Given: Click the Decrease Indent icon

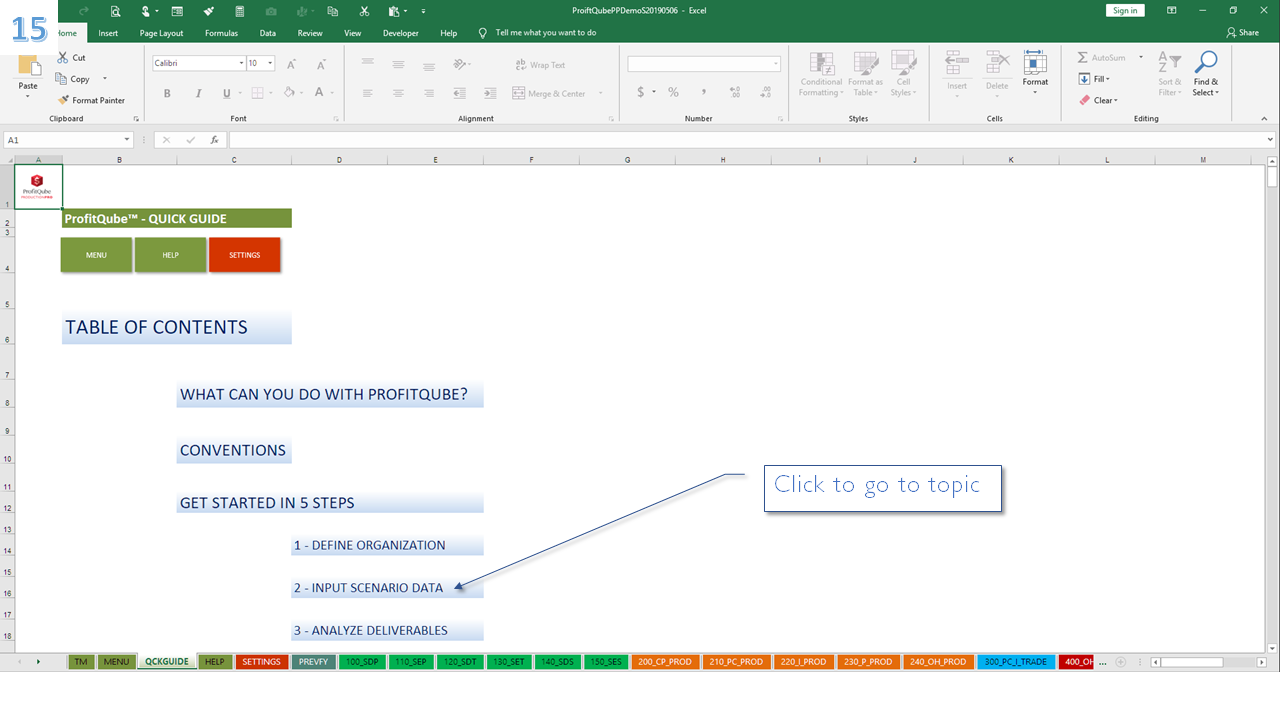Looking at the screenshot, I should click(x=460, y=93).
